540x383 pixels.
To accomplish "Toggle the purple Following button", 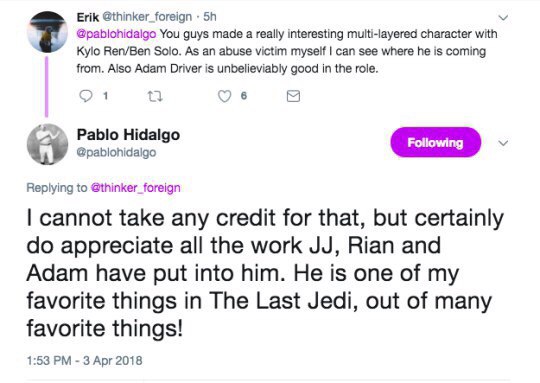I will tap(435, 142).
